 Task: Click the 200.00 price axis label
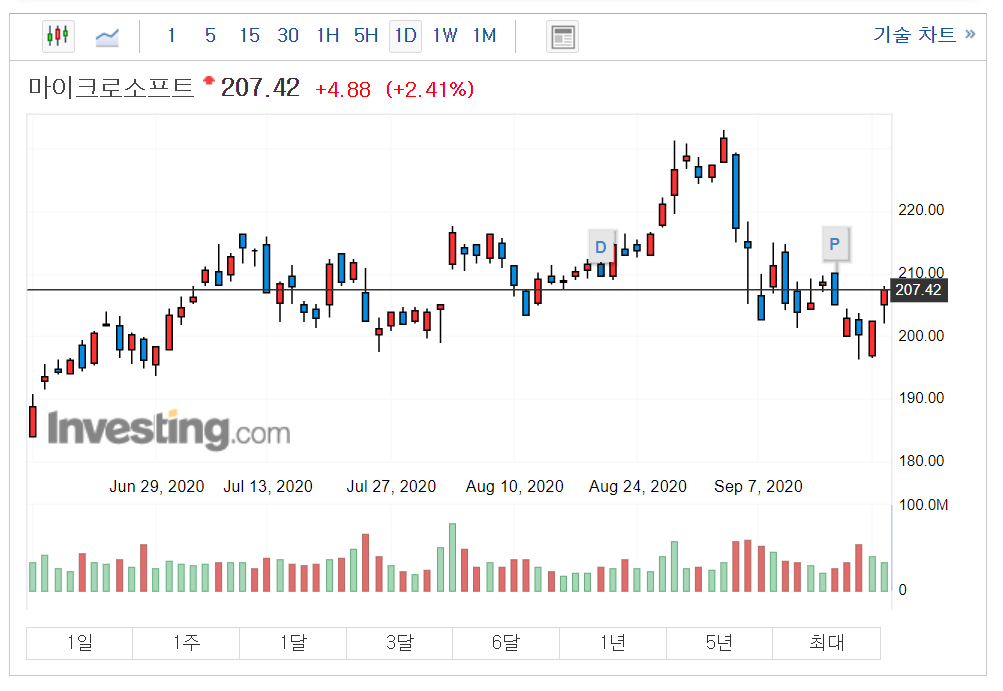[x=921, y=336]
